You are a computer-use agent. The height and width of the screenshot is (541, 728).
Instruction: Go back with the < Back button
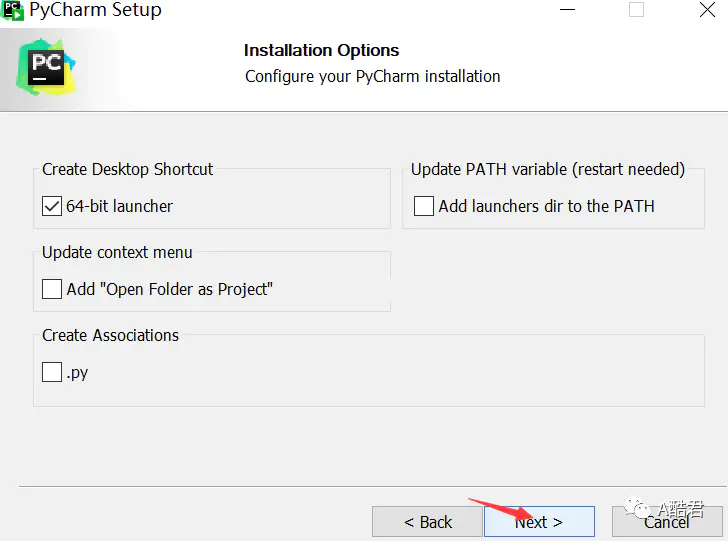[428, 522]
